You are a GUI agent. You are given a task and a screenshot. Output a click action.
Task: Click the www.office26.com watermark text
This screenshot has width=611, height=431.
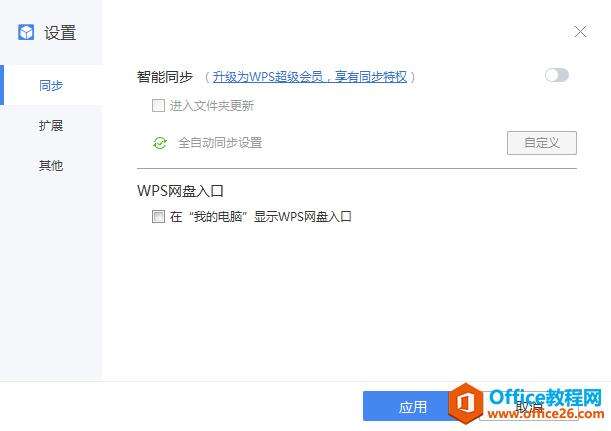tap(546, 414)
